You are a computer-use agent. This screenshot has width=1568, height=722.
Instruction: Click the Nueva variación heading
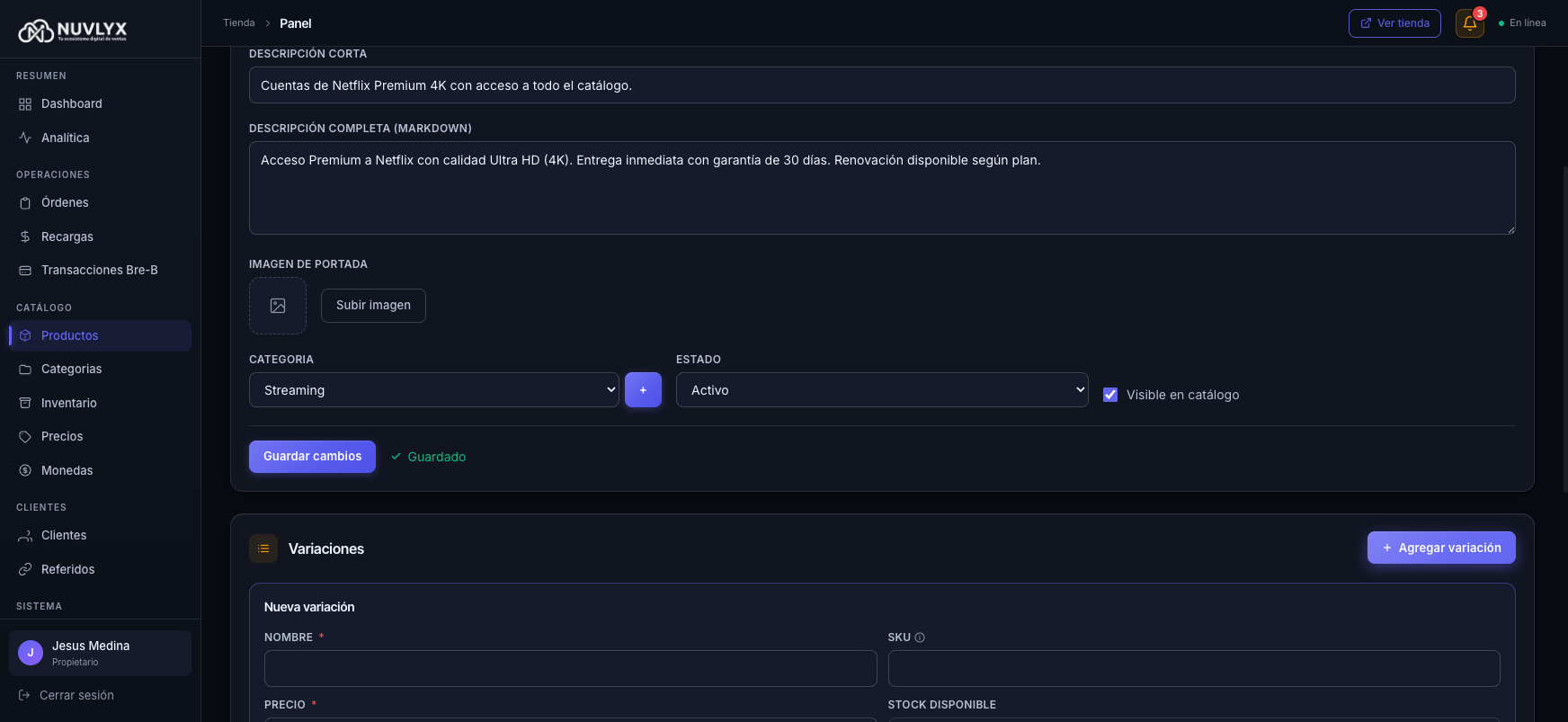[309, 608]
